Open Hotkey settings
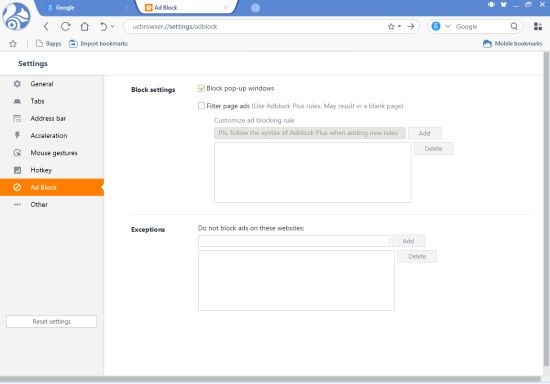 pos(52,170)
